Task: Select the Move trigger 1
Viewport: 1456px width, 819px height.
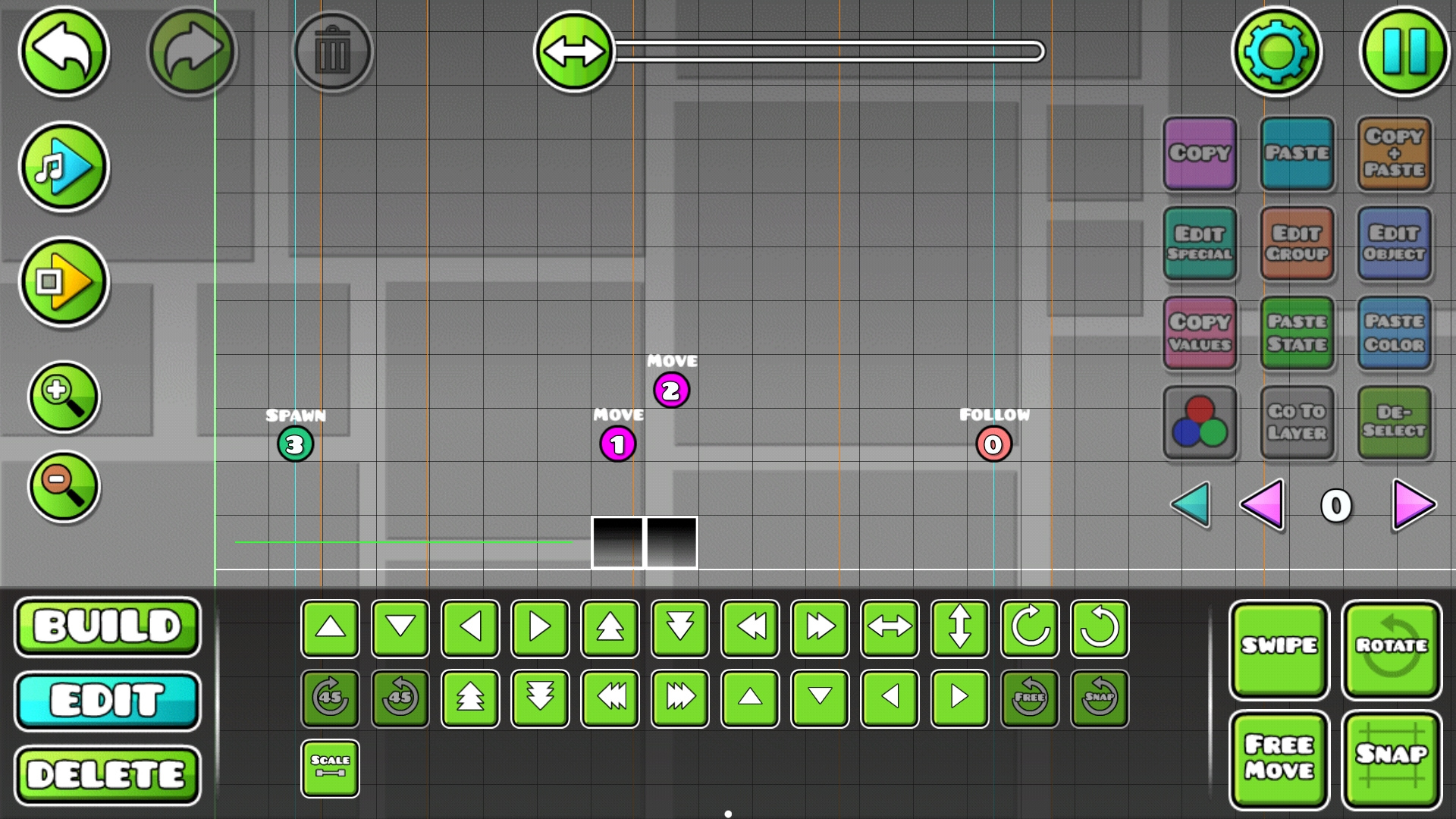Action: point(618,444)
